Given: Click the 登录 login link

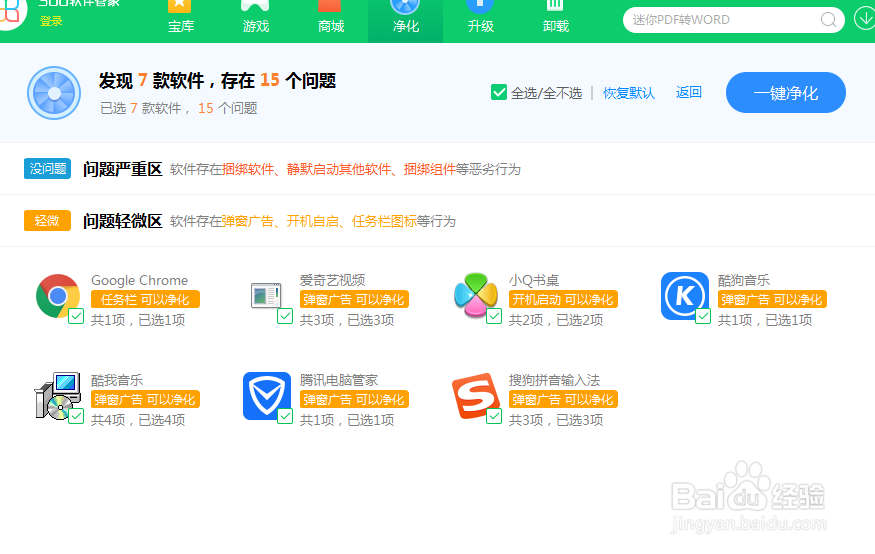Looking at the screenshot, I should [51, 21].
